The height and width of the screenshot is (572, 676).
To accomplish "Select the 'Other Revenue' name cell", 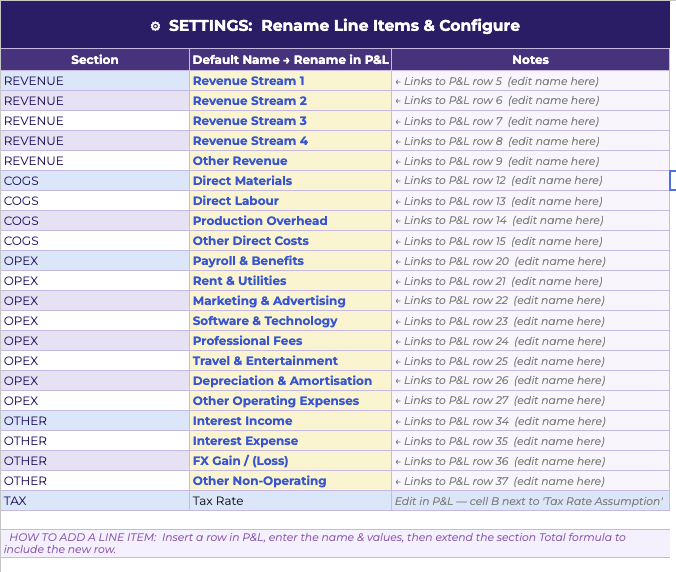I will (290, 161).
